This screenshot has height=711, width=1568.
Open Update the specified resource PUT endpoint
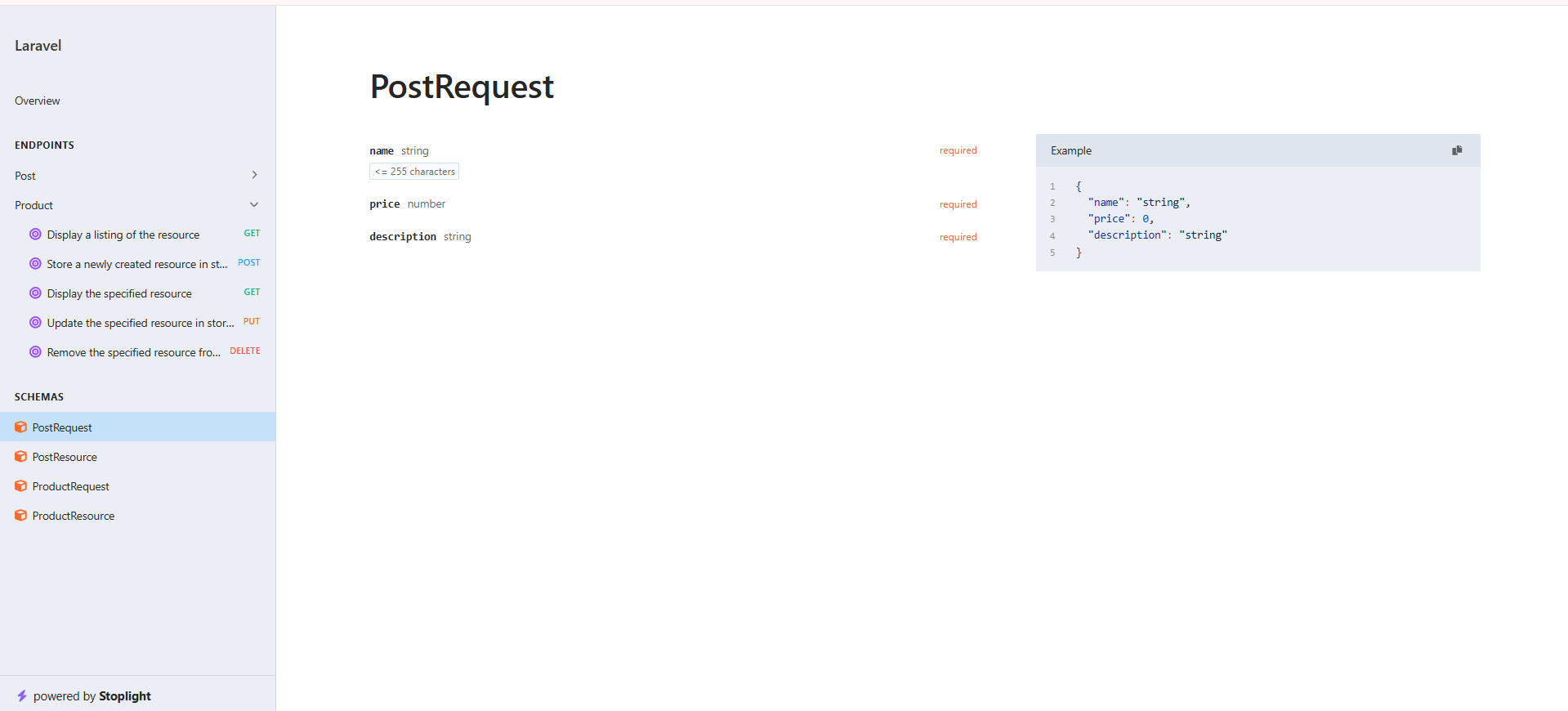[x=140, y=323]
